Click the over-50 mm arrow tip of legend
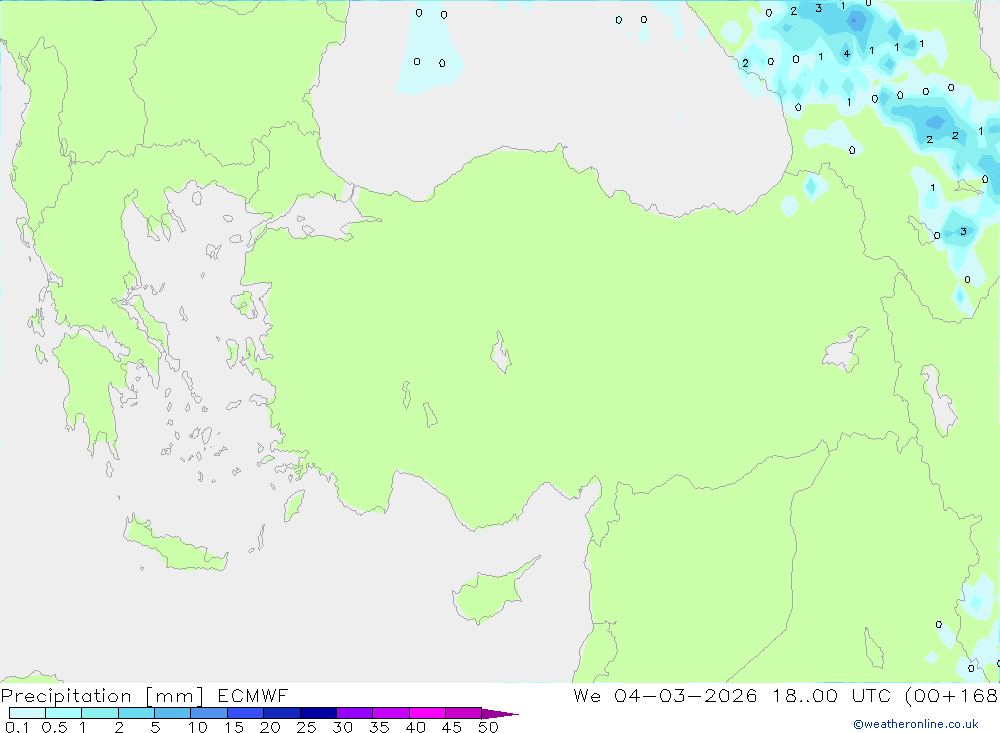This screenshot has width=1000, height=733. tap(500, 713)
